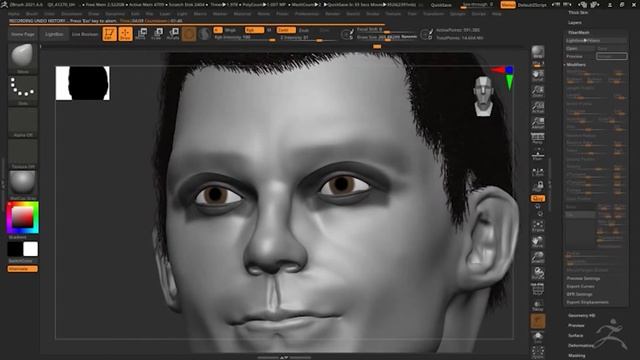
Task: Click the Zoom canvas icon
Action: (x=538, y=91)
